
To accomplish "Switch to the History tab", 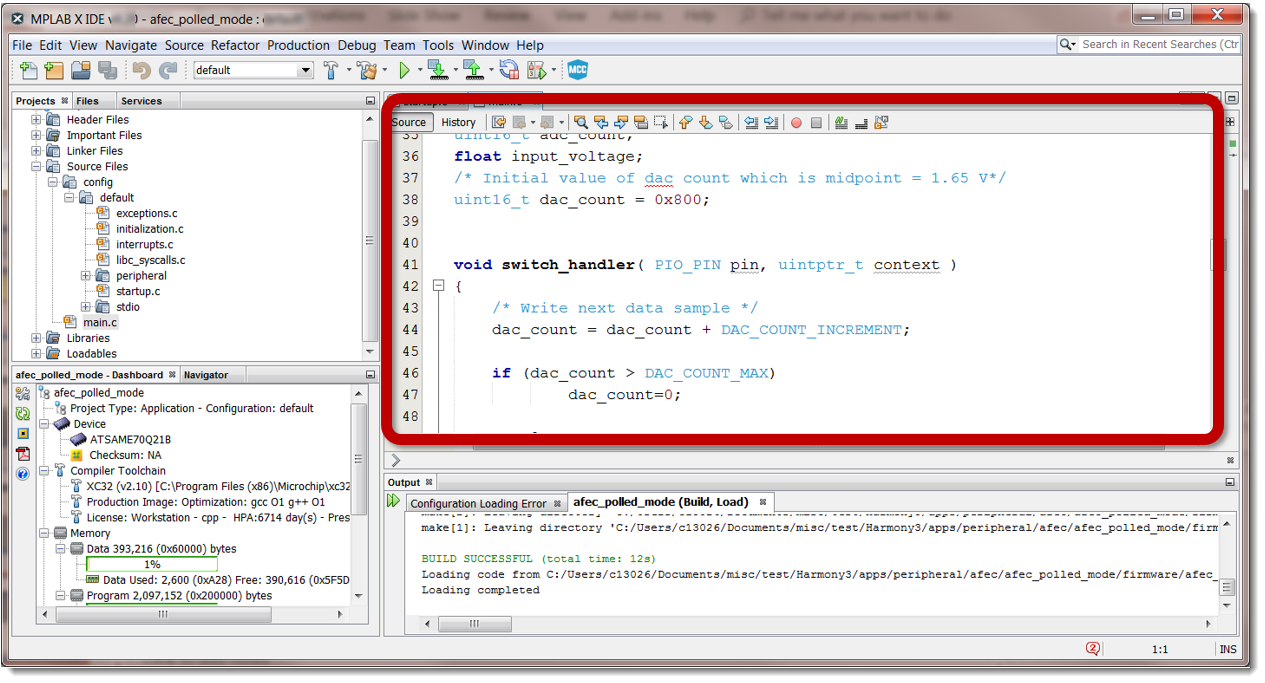I will pos(458,122).
